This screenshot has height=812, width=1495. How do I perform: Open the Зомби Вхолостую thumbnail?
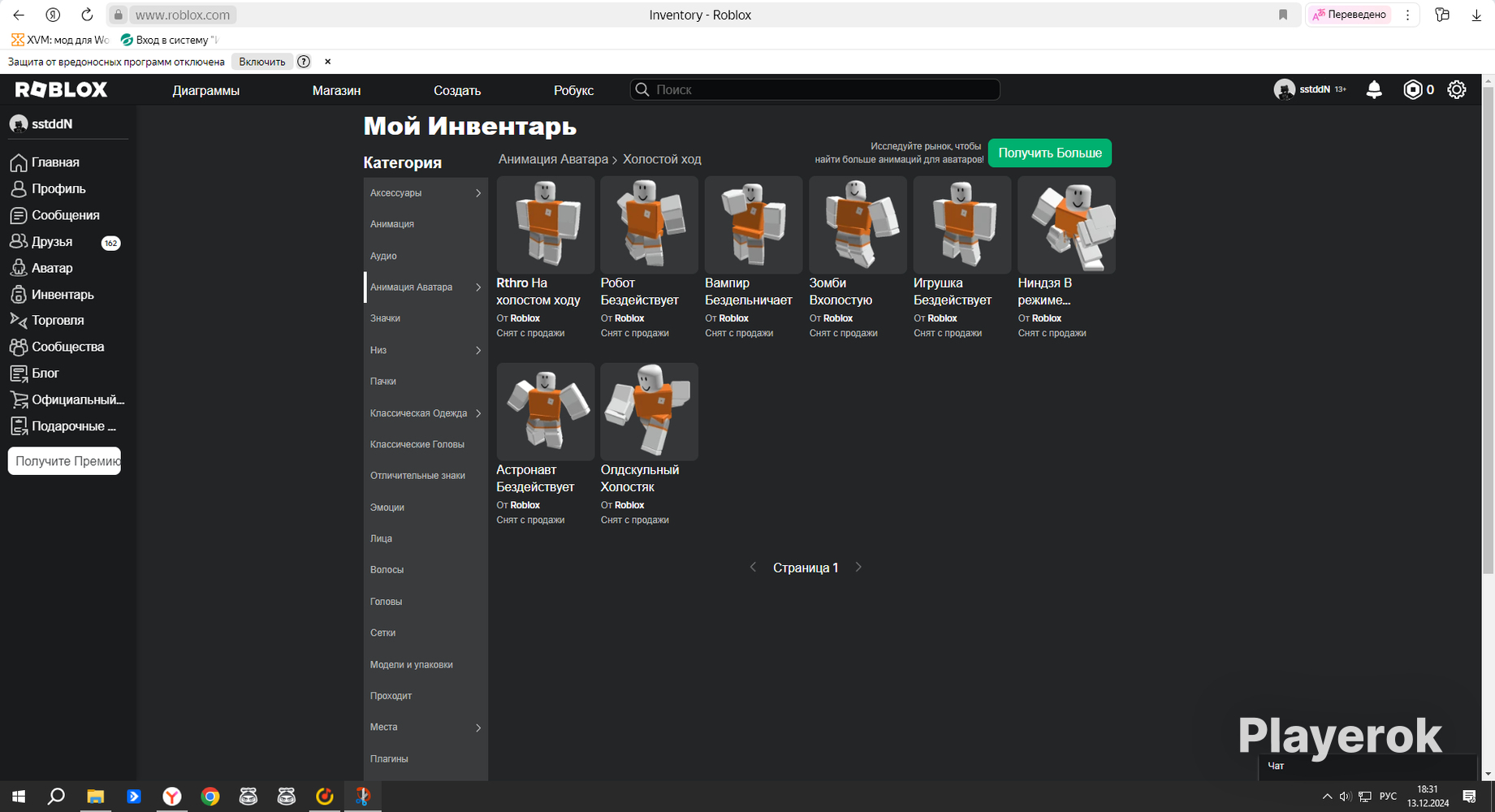(x=858, y=225)
